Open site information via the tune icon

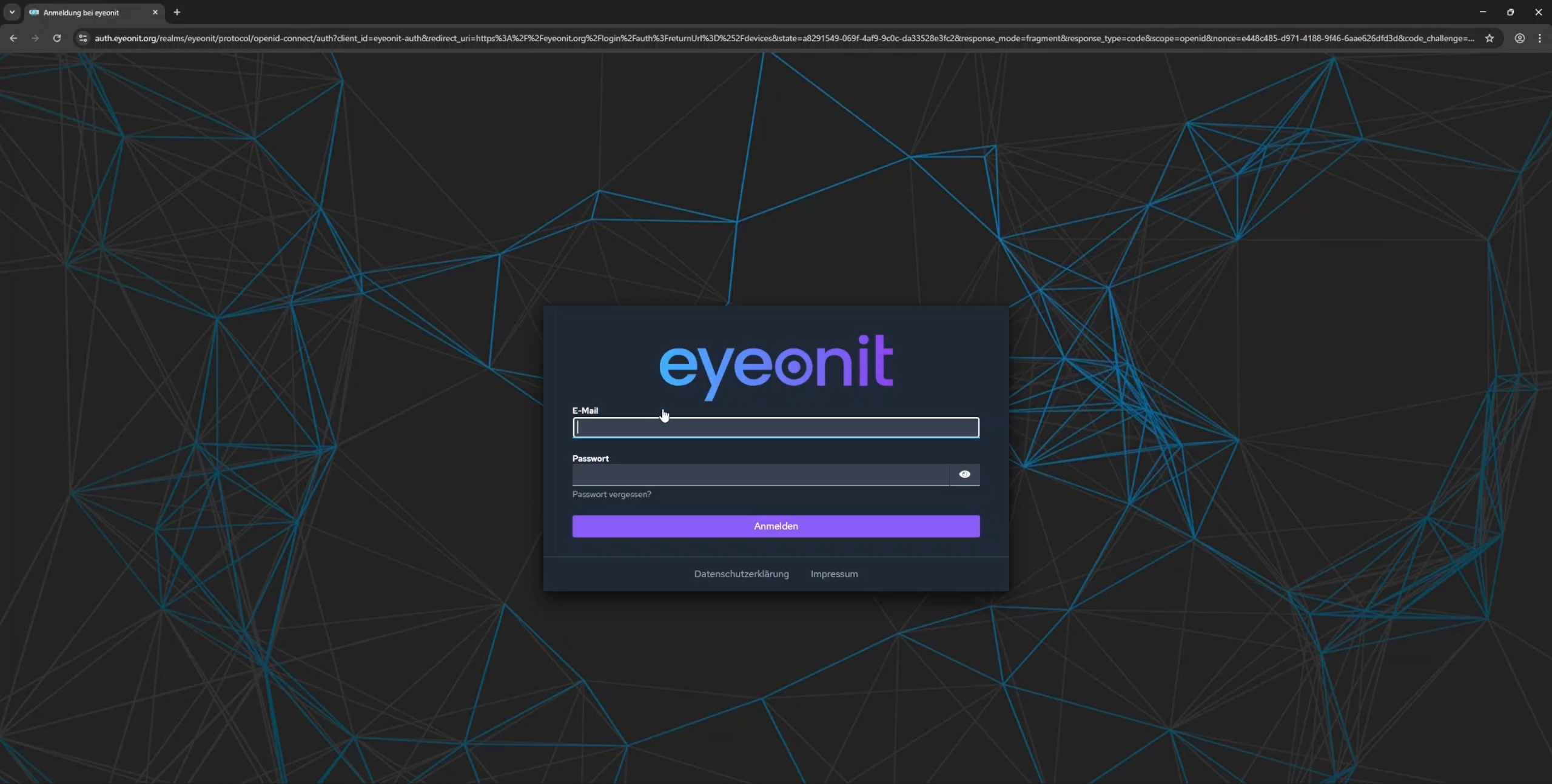point(82,38)
